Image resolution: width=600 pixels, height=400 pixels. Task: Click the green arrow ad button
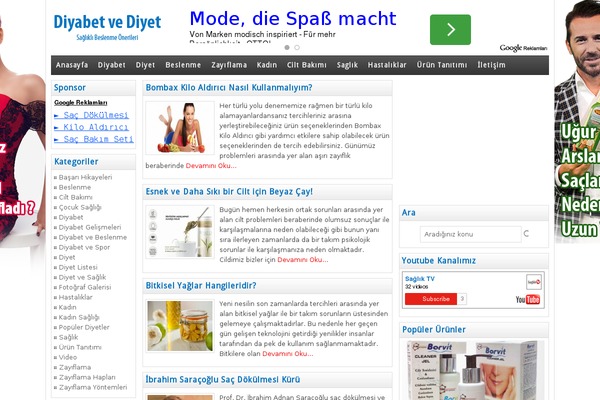click(450, 29)
